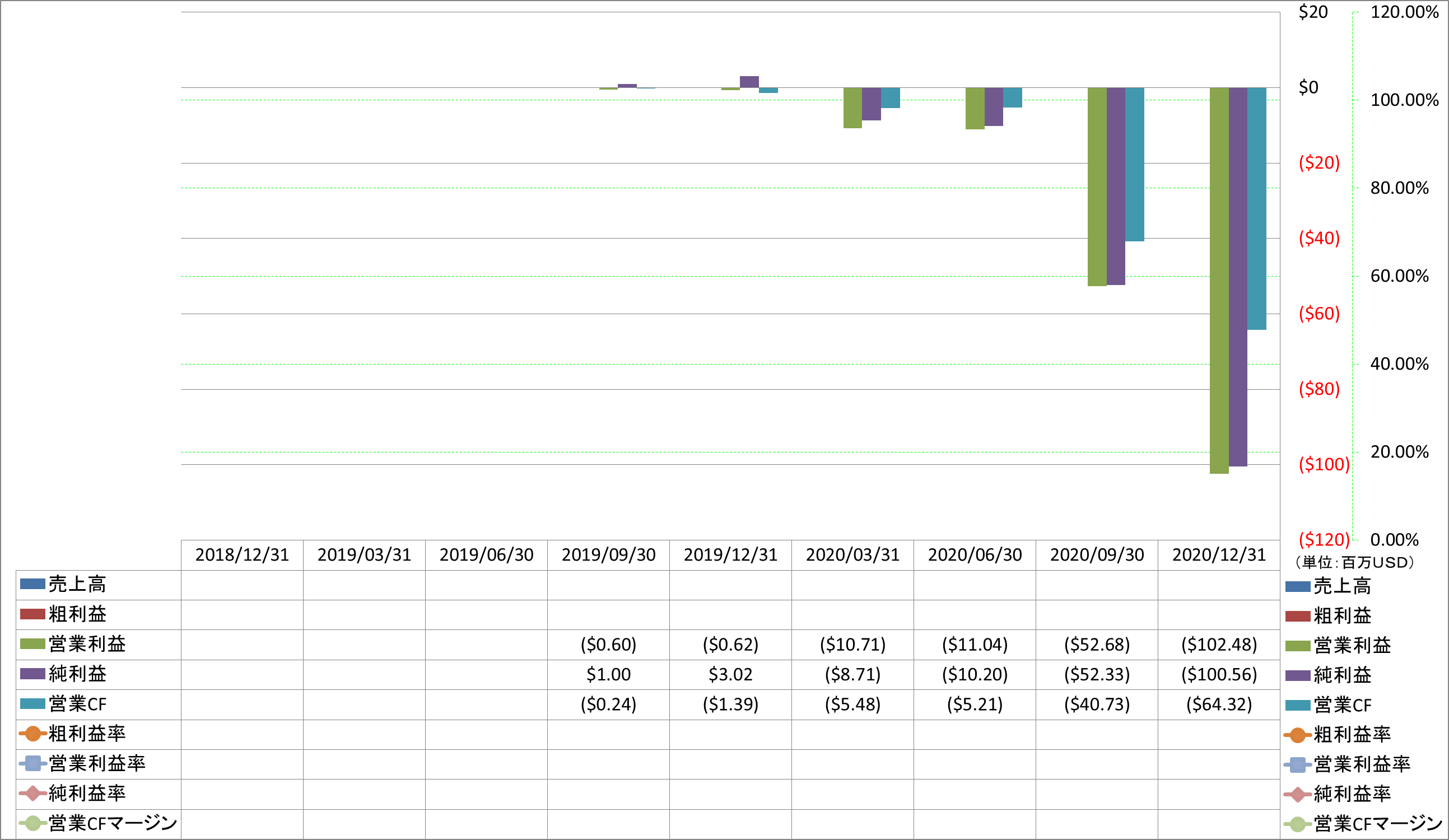Click the blue 売上高 swatch in the data table
This screenshot has height=840, width=1449.
[x=32, y=585]
